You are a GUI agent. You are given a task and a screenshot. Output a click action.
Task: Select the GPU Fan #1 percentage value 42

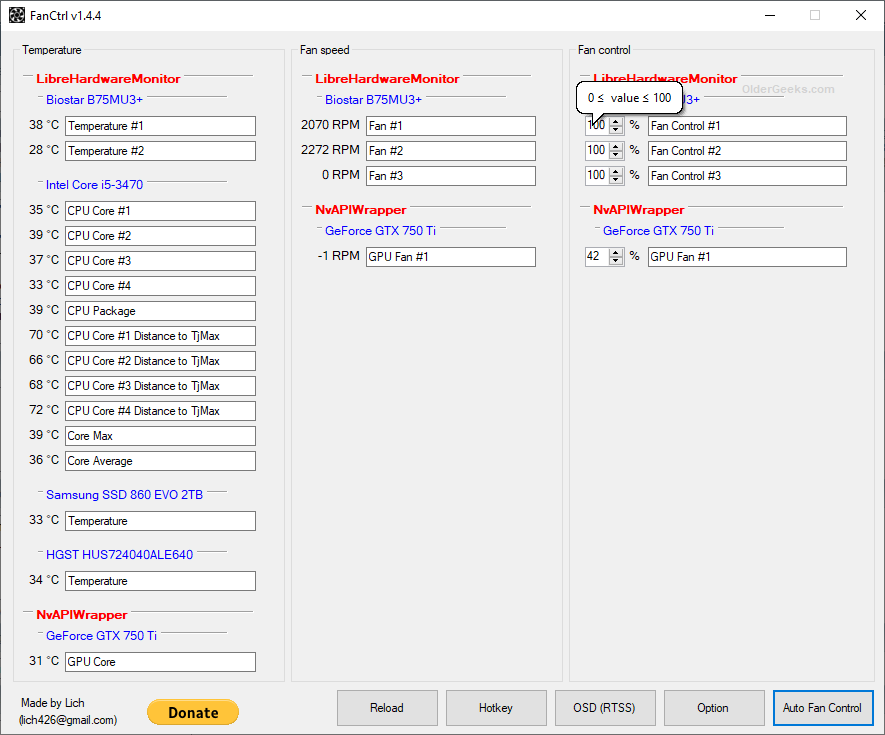coord(597,257)
